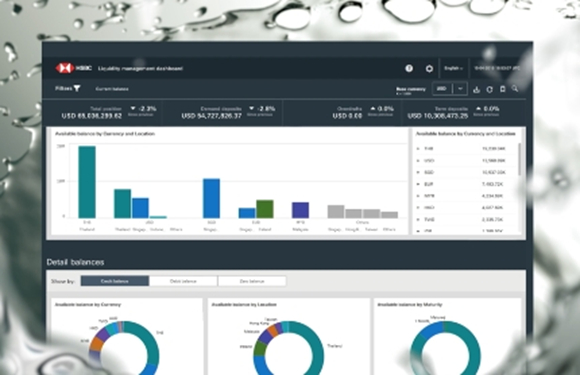Expand the TWD row in currency list
Screen dimensions: 580x375
(418, 220)
